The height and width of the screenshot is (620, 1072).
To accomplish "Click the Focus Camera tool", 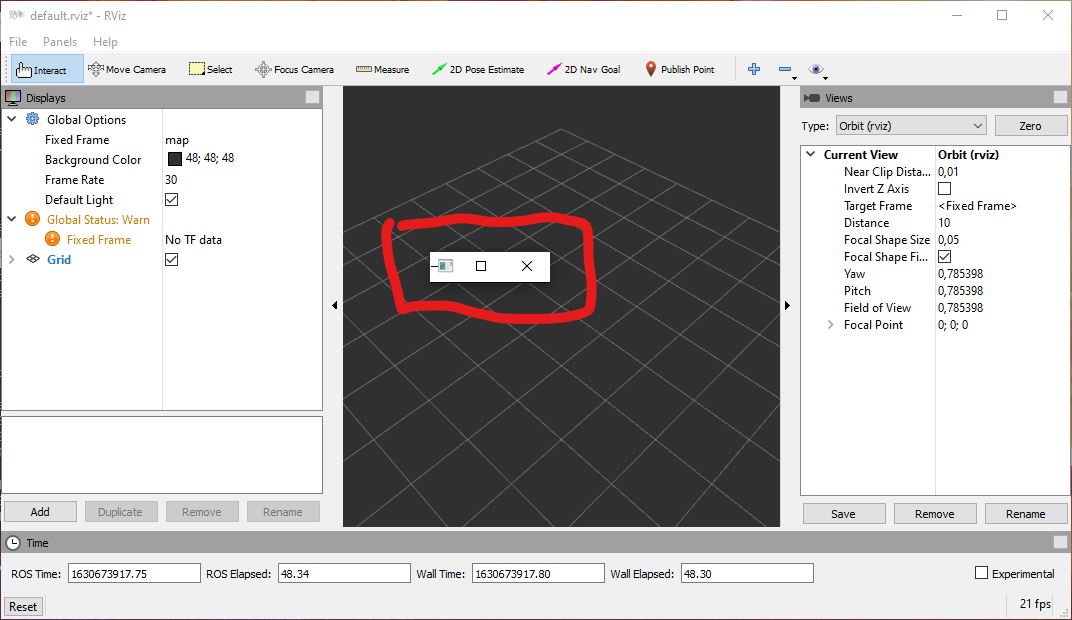I will click(294, 69).
